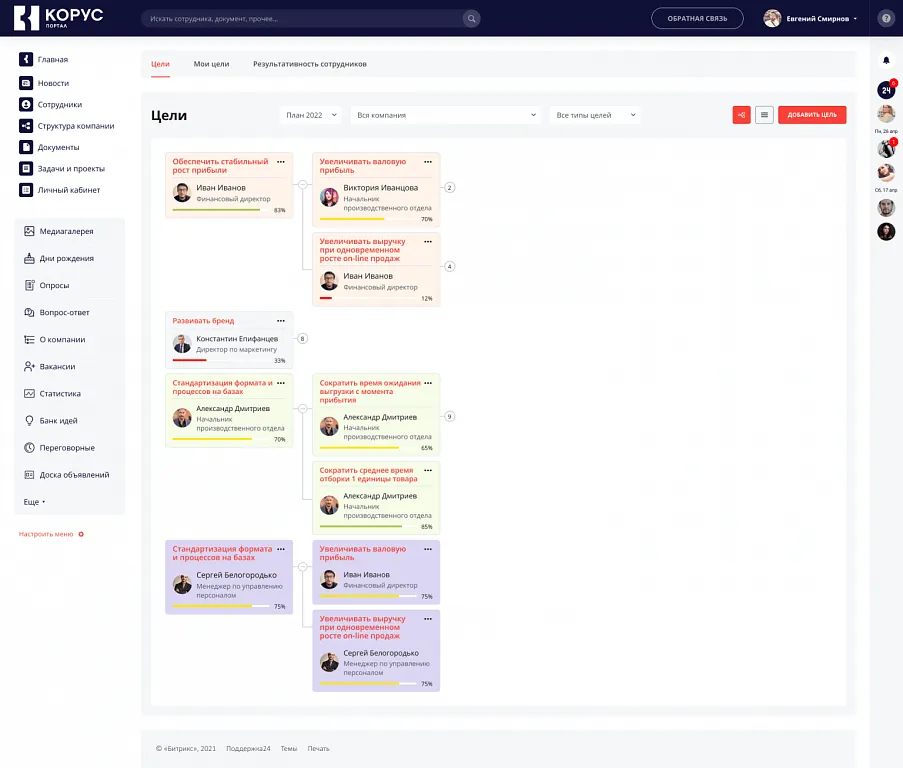903x768 pixels.
Task: Switch to list view of goals
Action: pyautogui.click(x=764, y=115)
